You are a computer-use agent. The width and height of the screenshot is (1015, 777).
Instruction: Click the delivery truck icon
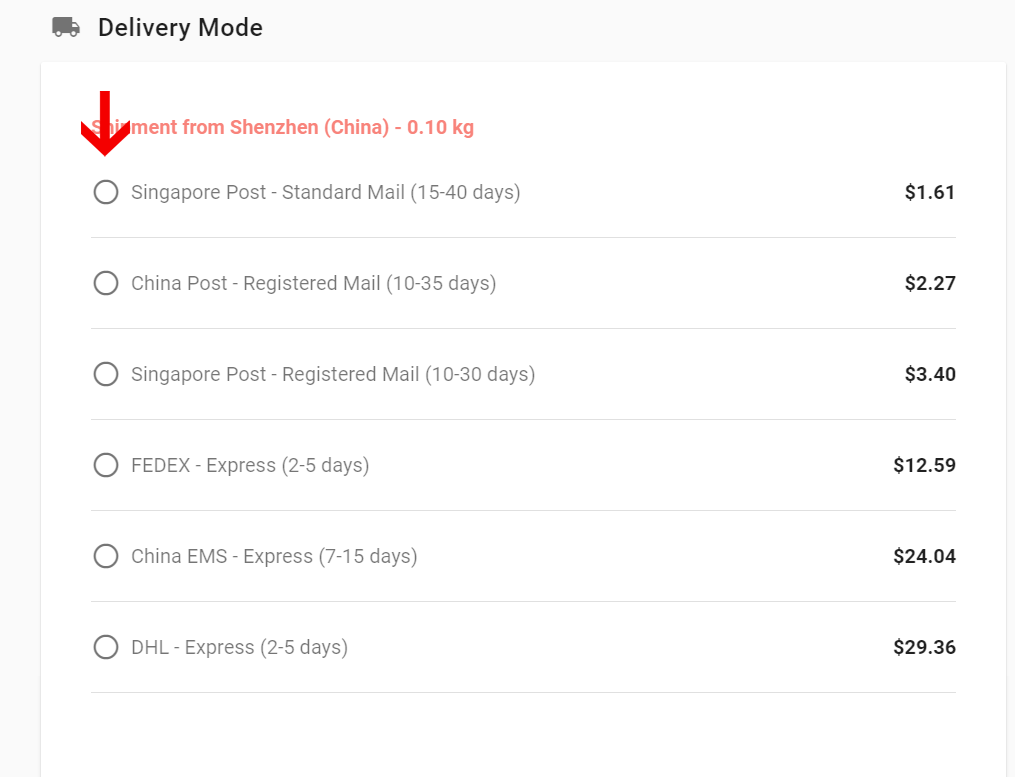[66, 27]
